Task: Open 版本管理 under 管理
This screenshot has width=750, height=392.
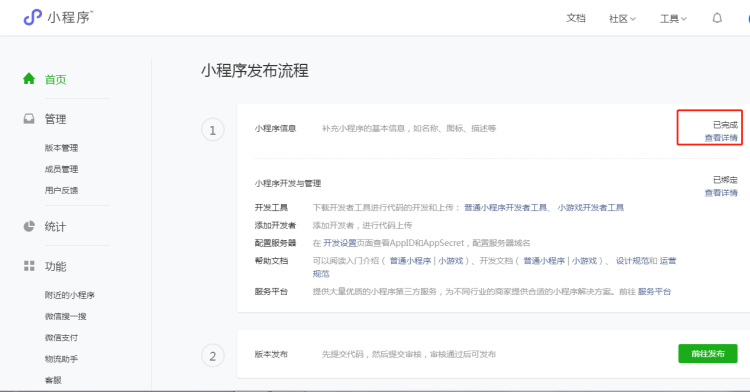Action: pyautogui.click(x=61, y=148)
